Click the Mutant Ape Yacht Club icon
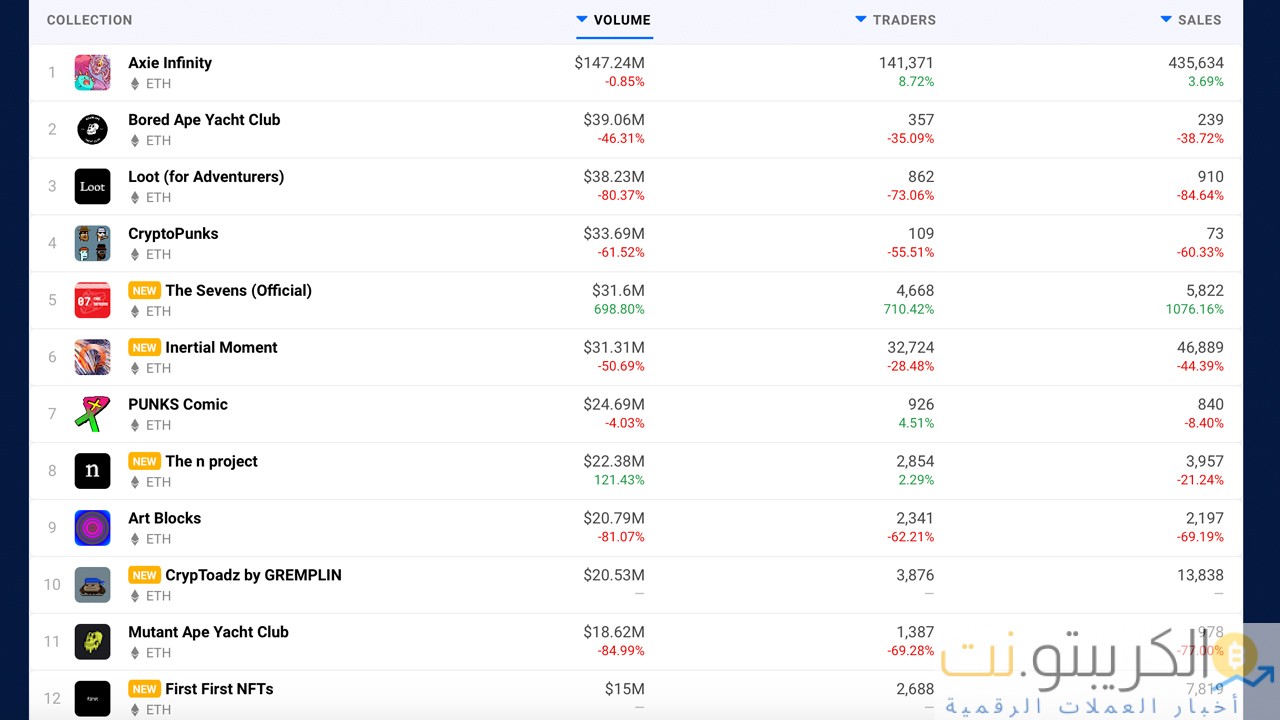Image resolution: width=1280 pixels, height=720 pixels. coord(92,642)
